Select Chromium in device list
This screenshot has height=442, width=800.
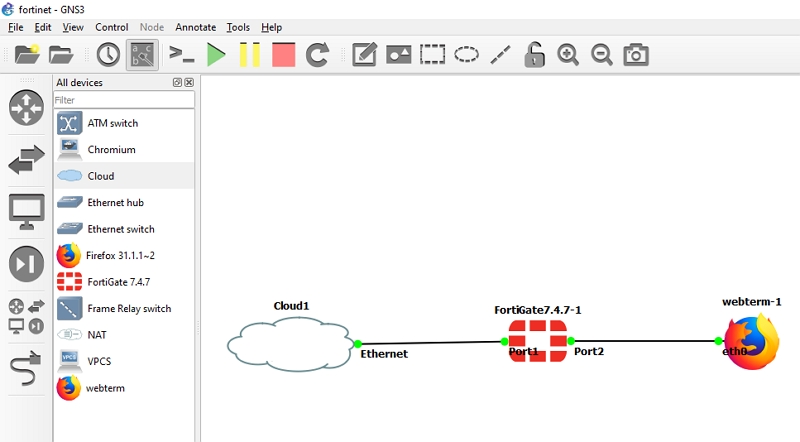tap(124, 150)
